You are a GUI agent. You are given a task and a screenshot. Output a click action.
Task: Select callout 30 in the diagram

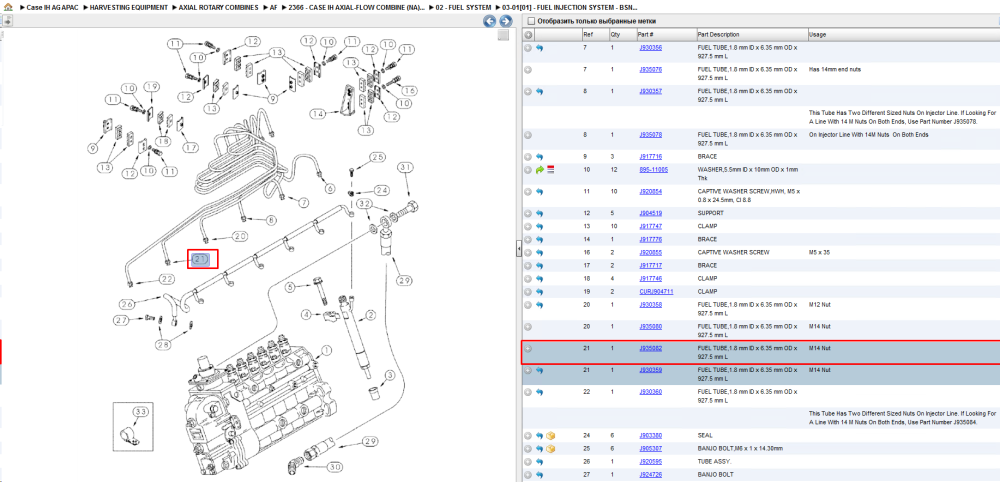[x=334, y=465]
